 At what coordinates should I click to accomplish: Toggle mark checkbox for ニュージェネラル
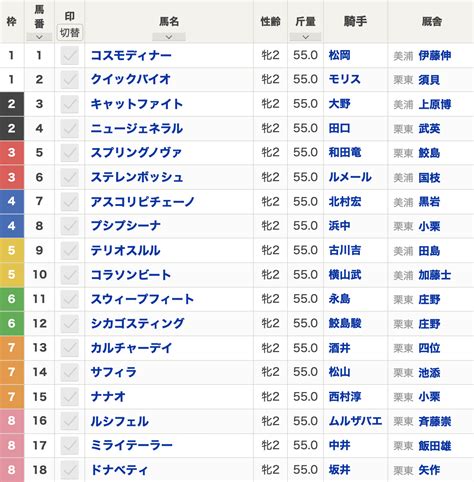(70, 128)
